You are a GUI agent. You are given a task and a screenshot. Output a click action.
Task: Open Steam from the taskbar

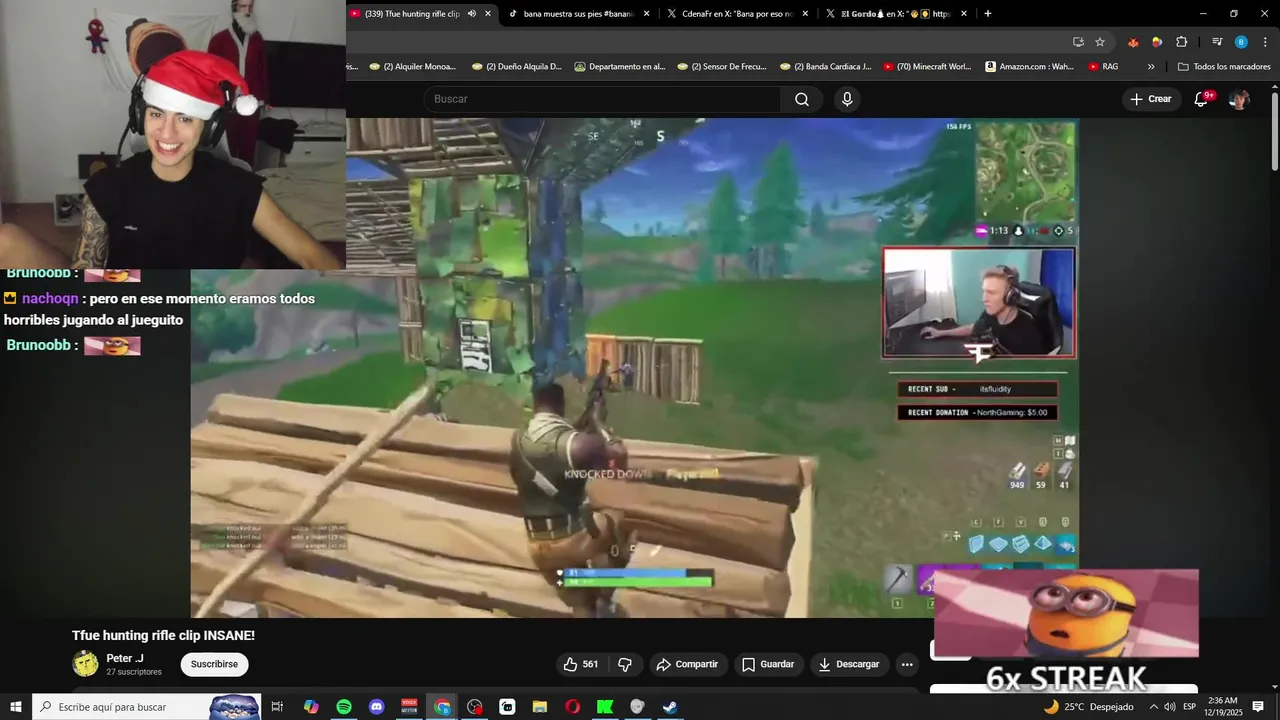[x=670, y=707]
